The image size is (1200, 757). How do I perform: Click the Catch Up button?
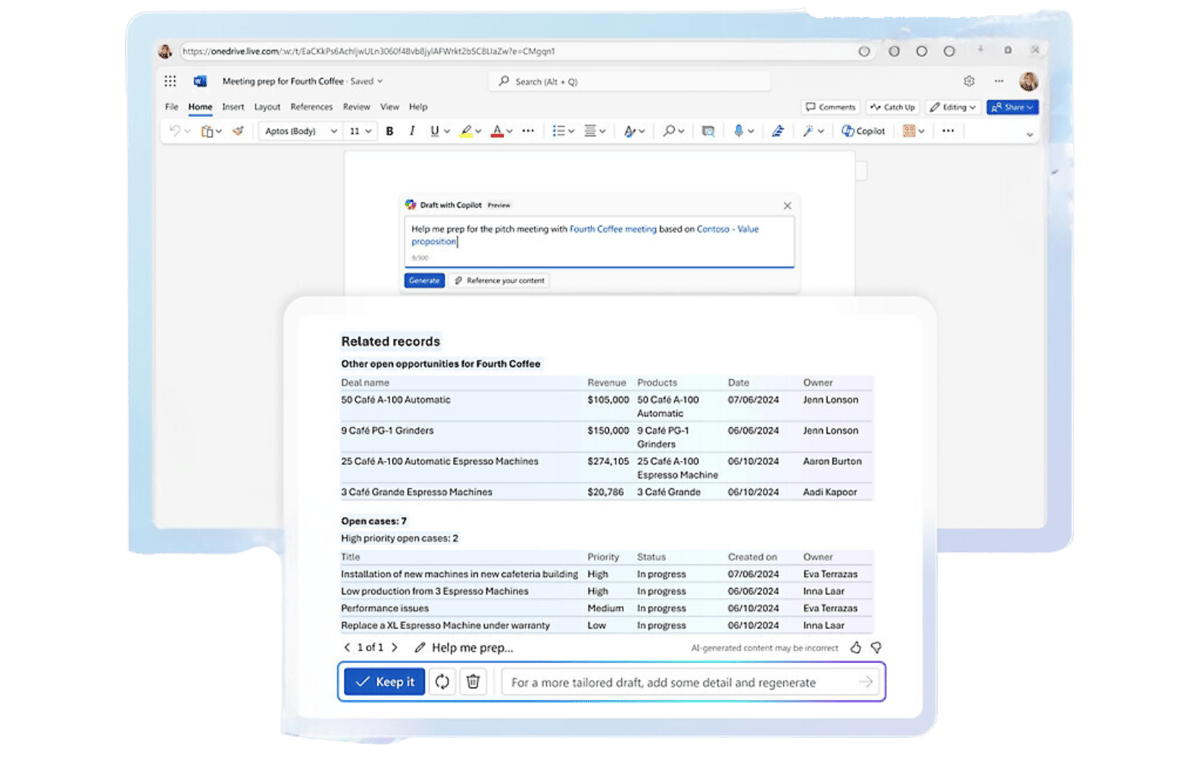(892, 107)
